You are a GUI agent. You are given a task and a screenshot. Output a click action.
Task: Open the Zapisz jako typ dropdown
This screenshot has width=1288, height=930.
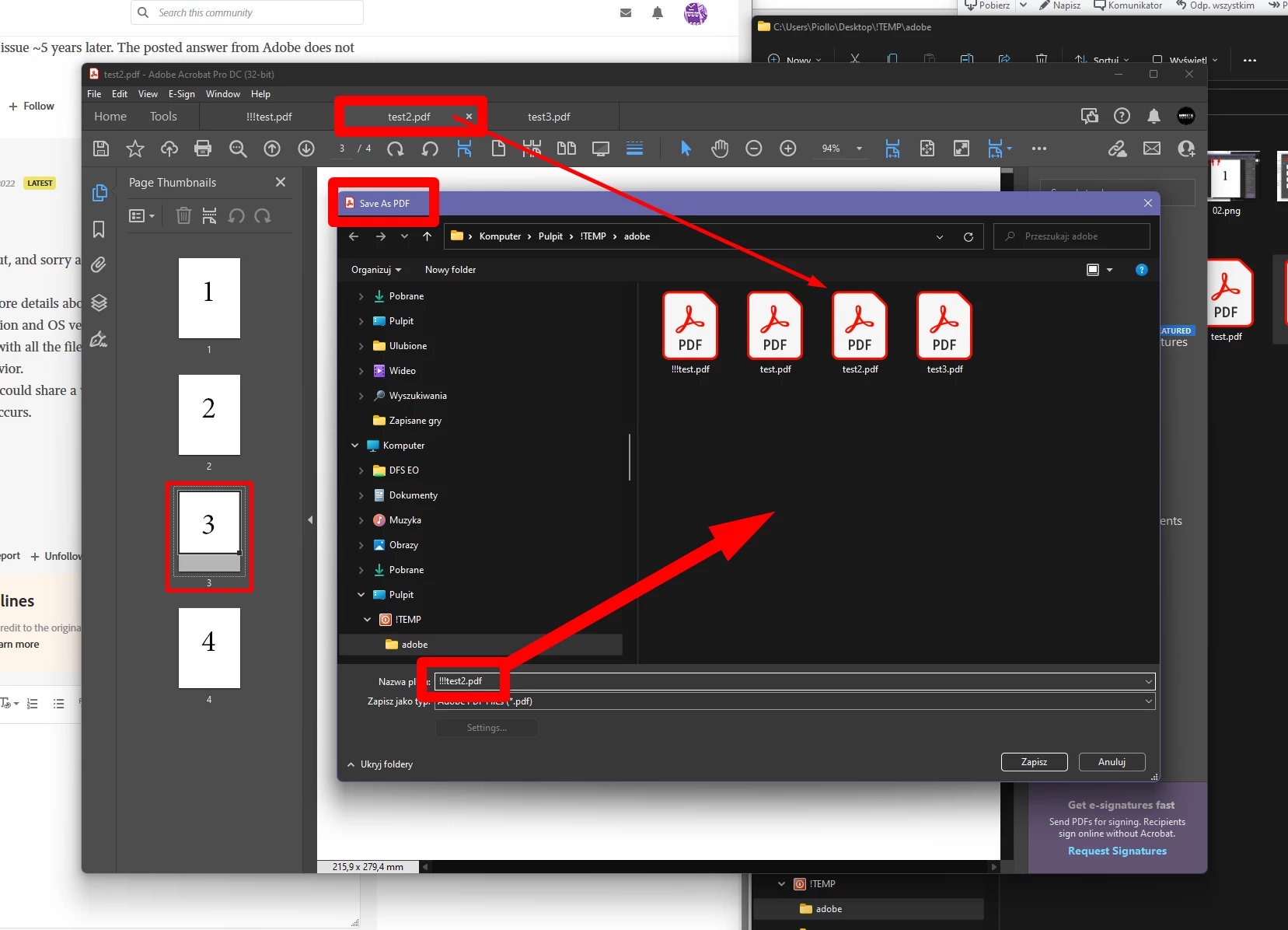click(1148, 701)
